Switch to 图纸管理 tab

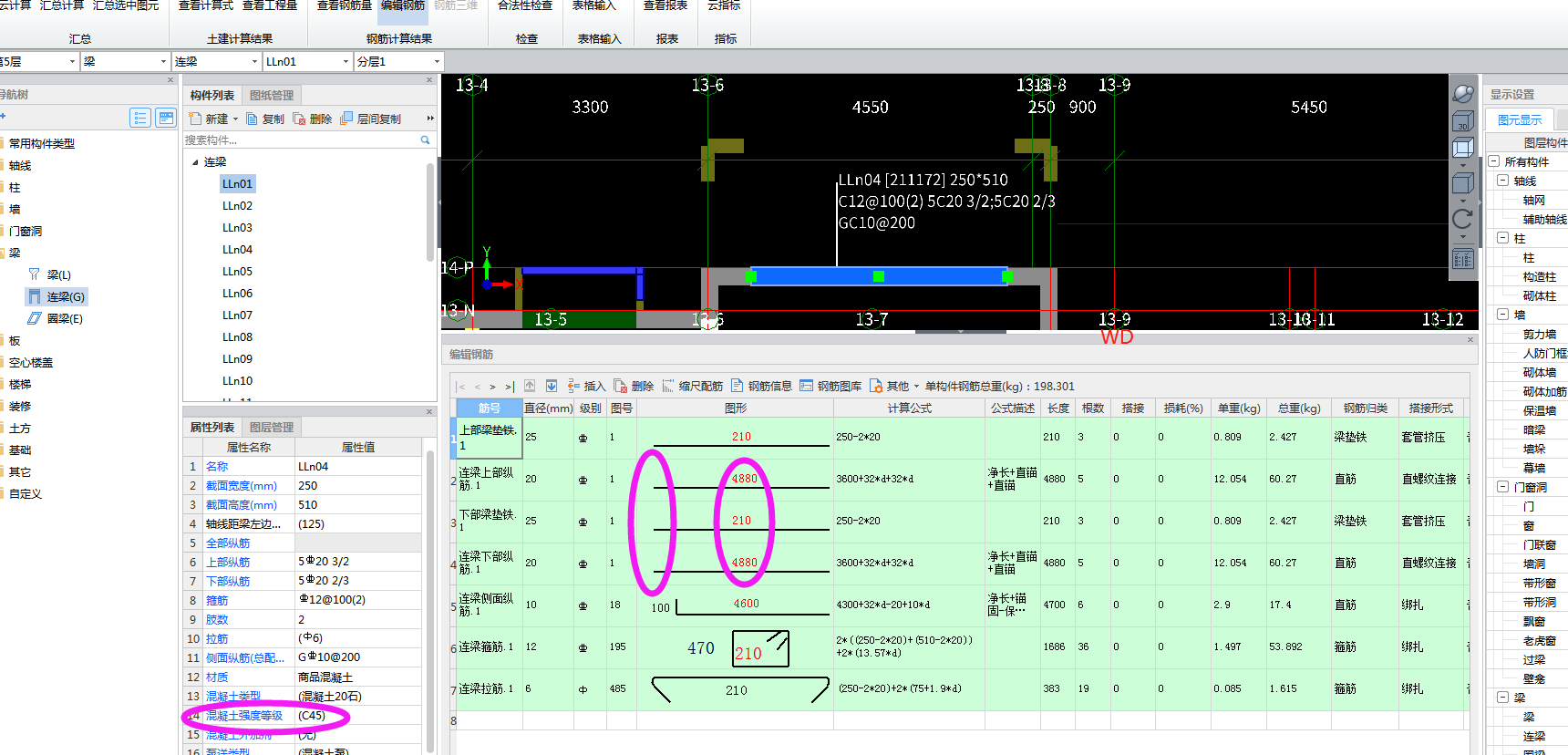[272, 96]
